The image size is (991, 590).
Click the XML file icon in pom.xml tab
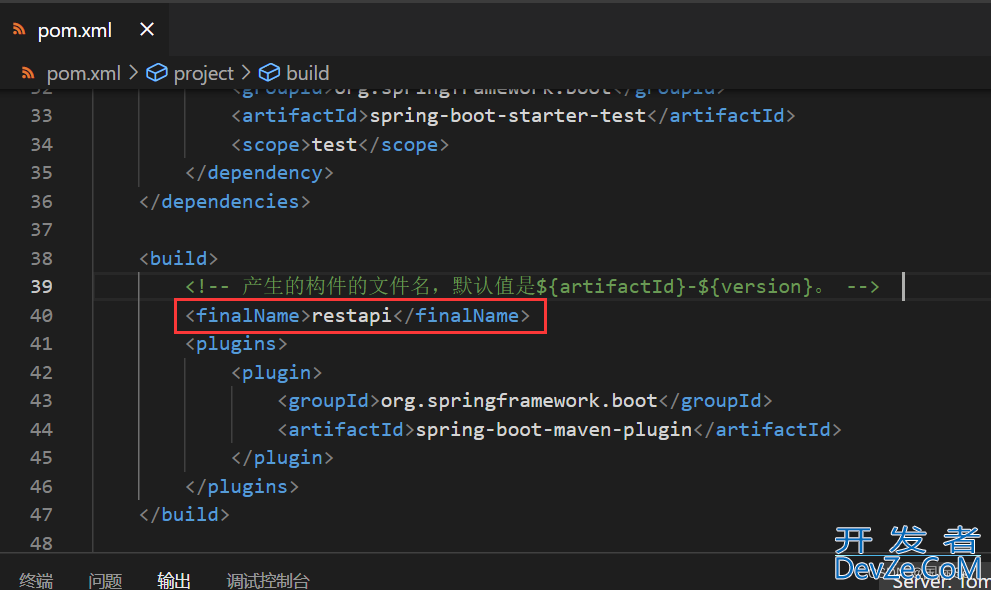click(19, 29)
